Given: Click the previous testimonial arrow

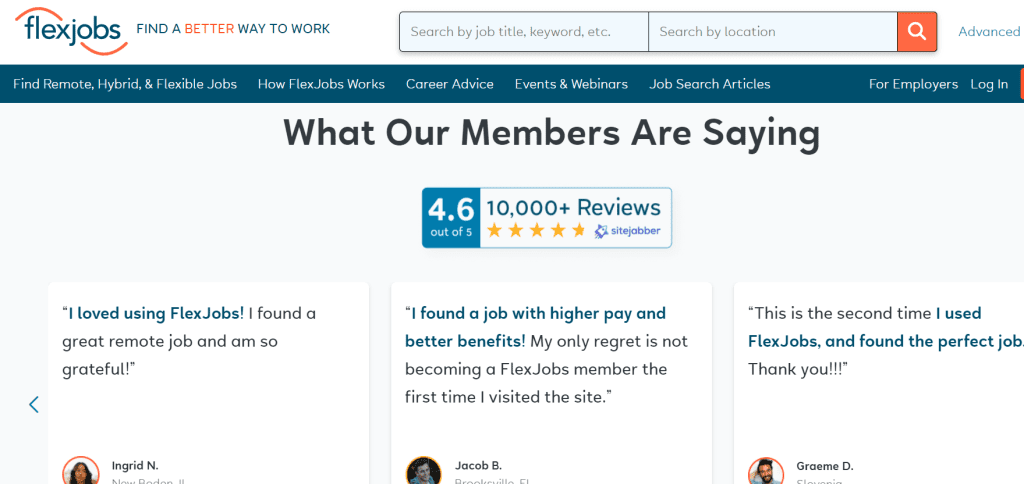Looking at the screenshot, I should (34, 404).
